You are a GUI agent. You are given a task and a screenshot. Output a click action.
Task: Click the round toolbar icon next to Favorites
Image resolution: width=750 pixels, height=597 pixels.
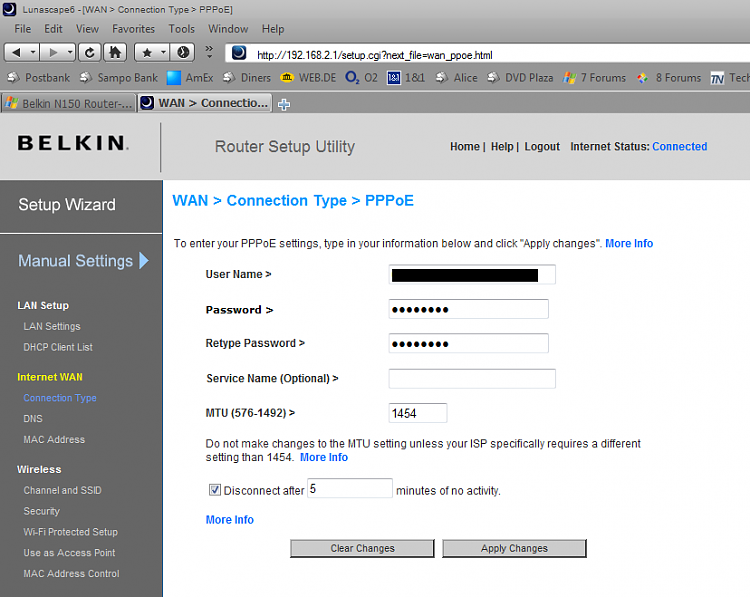click(183, 52)
